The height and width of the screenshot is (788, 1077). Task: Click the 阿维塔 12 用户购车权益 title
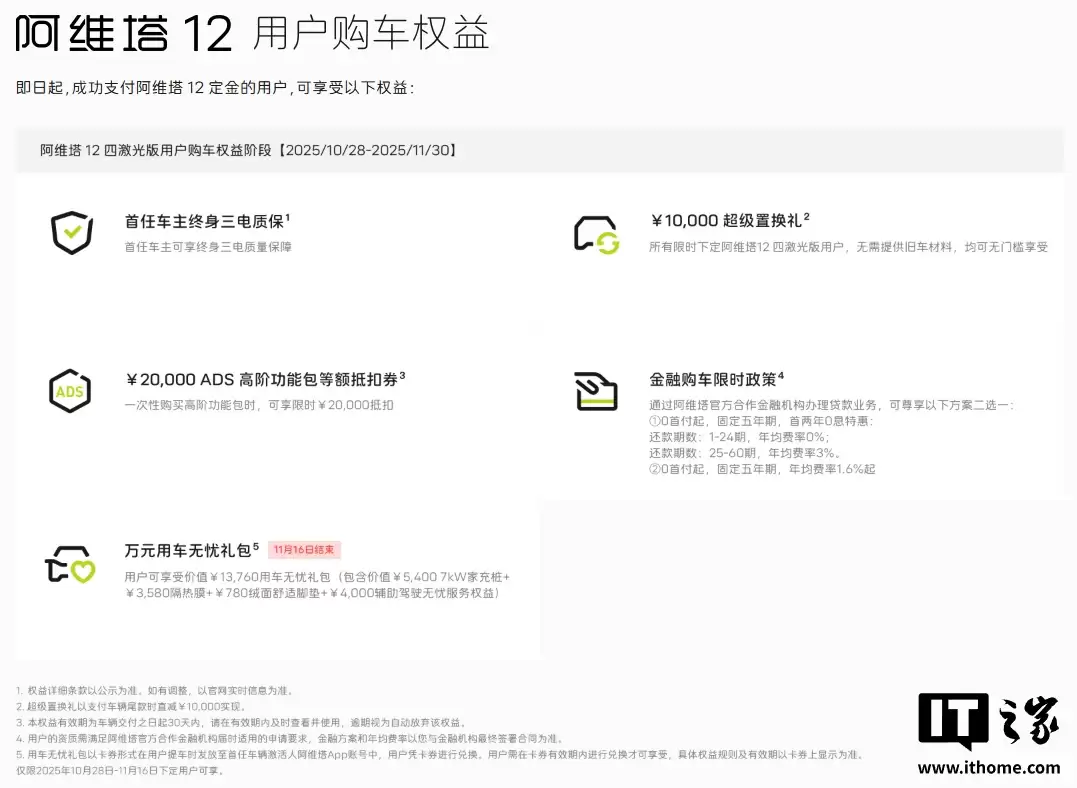tap(250, 33)
